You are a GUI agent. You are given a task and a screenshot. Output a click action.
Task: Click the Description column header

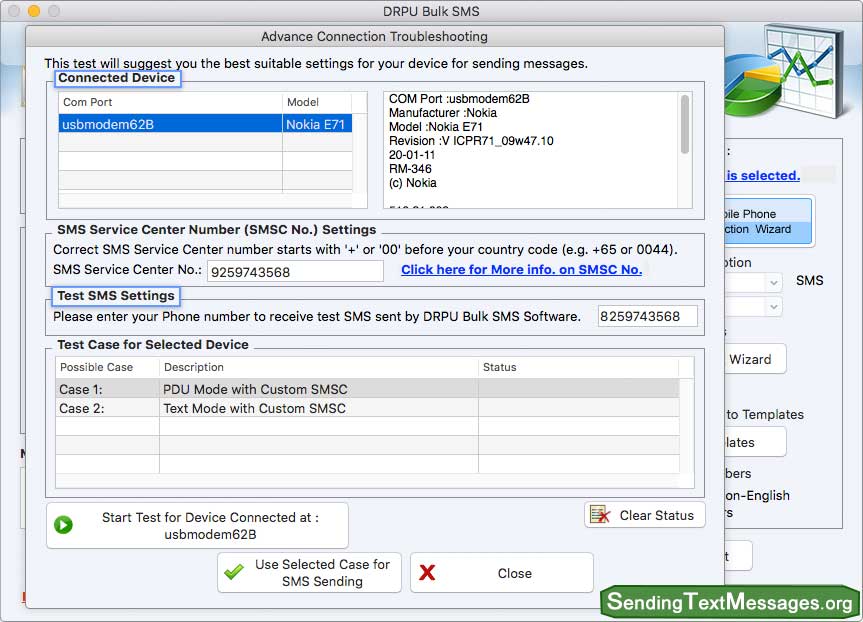click(319, 367)
